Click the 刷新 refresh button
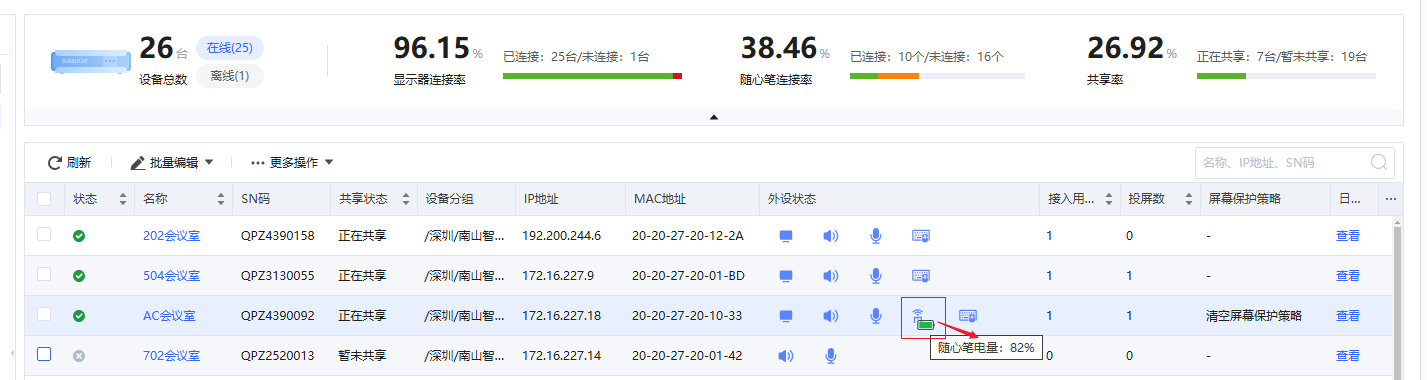The width and height of the screenshot is (1427, 380). point(69,162)
